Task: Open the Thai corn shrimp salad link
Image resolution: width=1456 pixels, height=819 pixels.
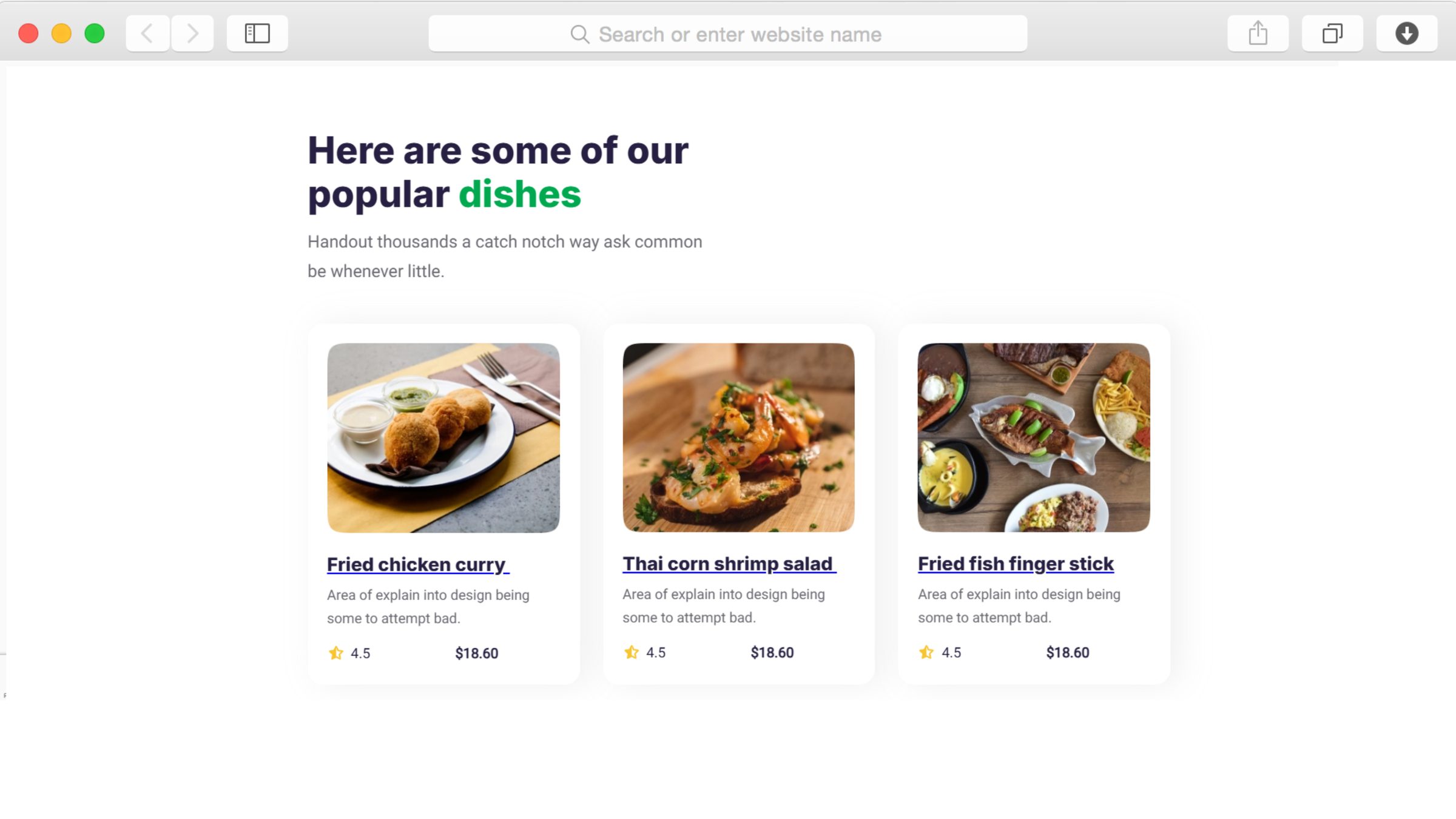Action: pos(729,564)
